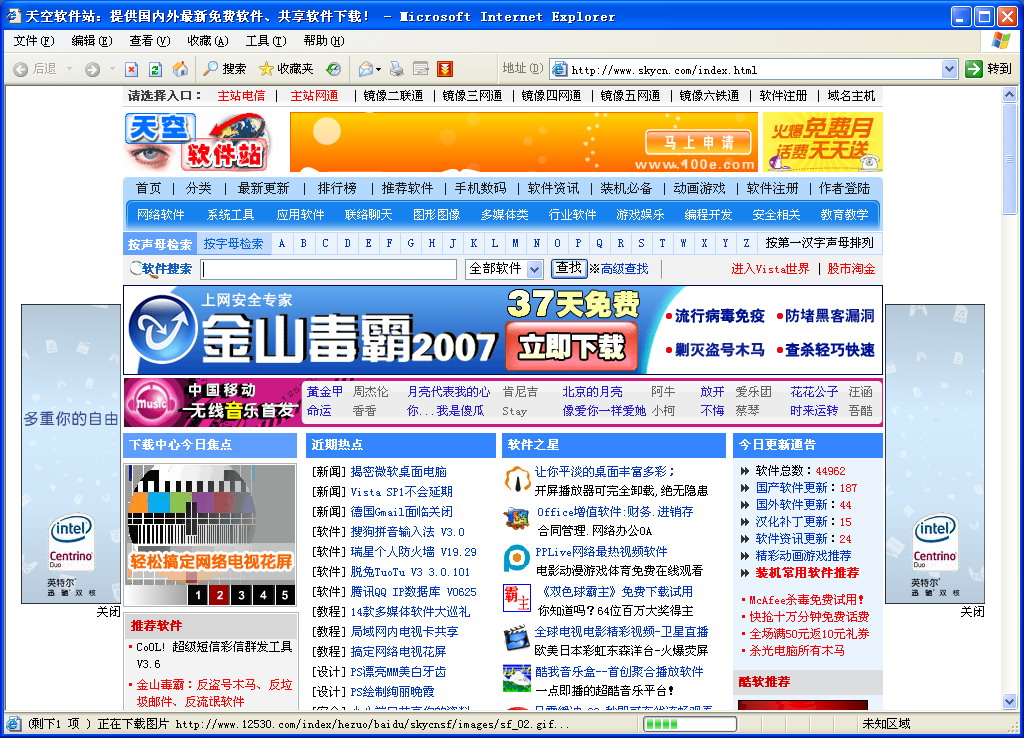Open the 收藏(A) menu
The width and height of the screenshot is (1024, 738).
208,40
